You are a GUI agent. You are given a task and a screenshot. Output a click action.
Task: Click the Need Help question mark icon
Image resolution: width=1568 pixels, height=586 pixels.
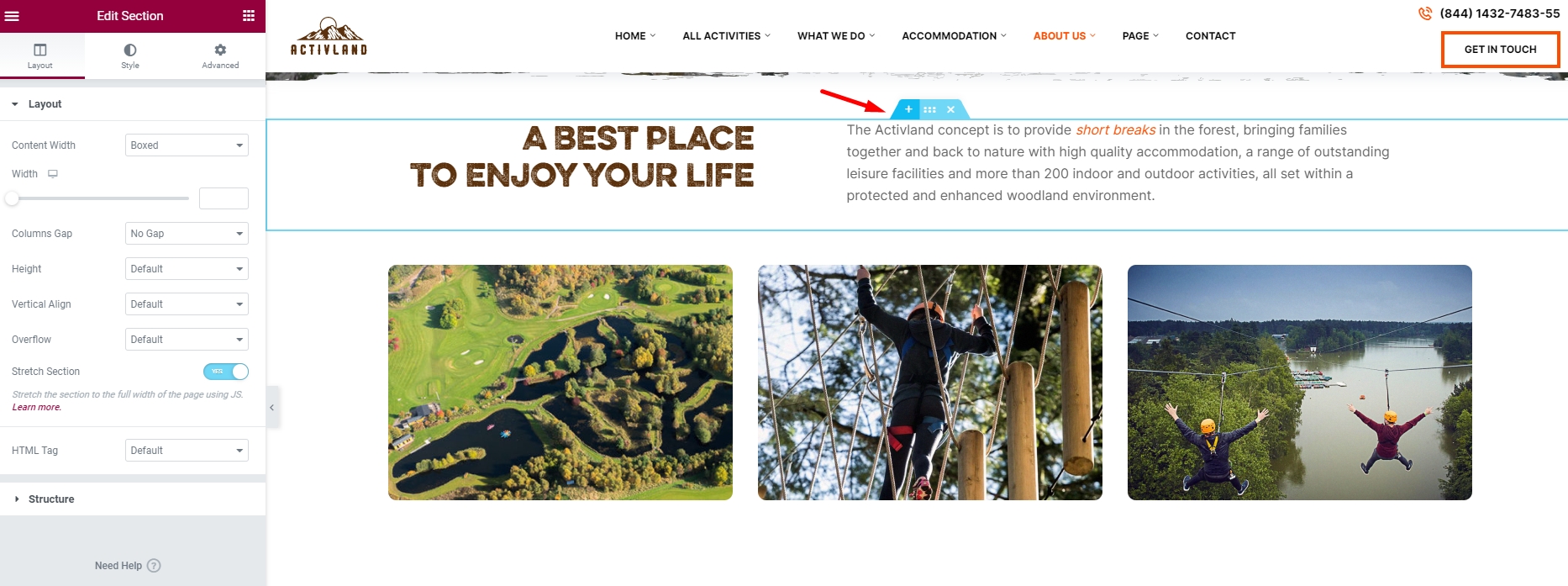tap(154, 566)
